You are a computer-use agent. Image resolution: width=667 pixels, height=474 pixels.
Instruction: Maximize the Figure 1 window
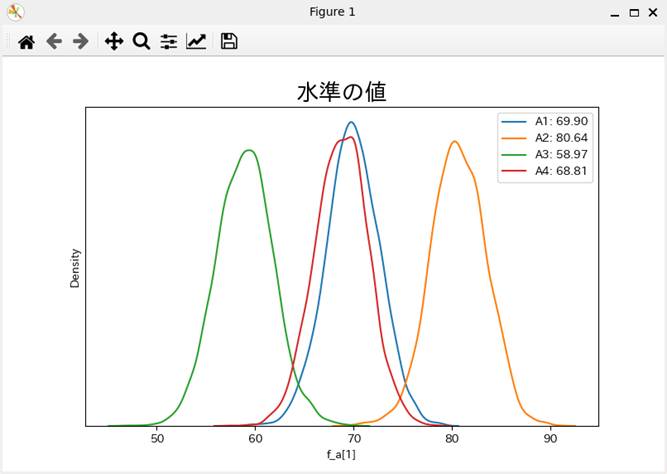pyautogui.click(x=634, y=12)
